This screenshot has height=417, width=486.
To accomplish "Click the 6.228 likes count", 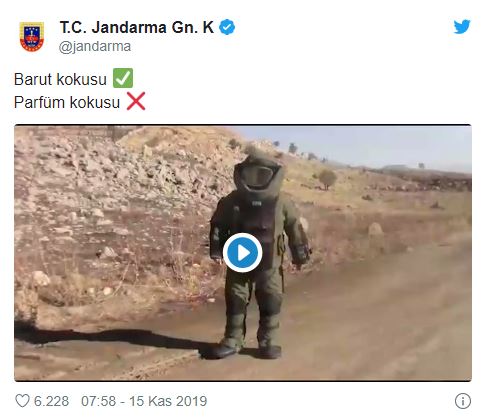I will 51,401.
